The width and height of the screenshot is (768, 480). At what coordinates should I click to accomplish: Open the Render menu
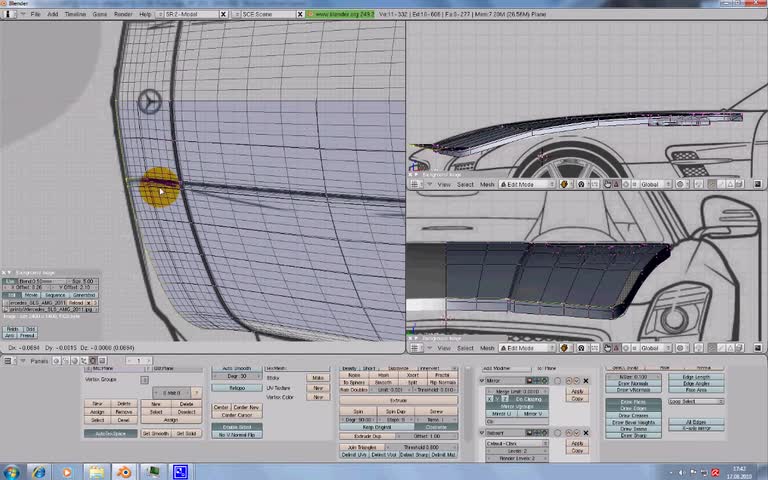click(x=123, y=14)
